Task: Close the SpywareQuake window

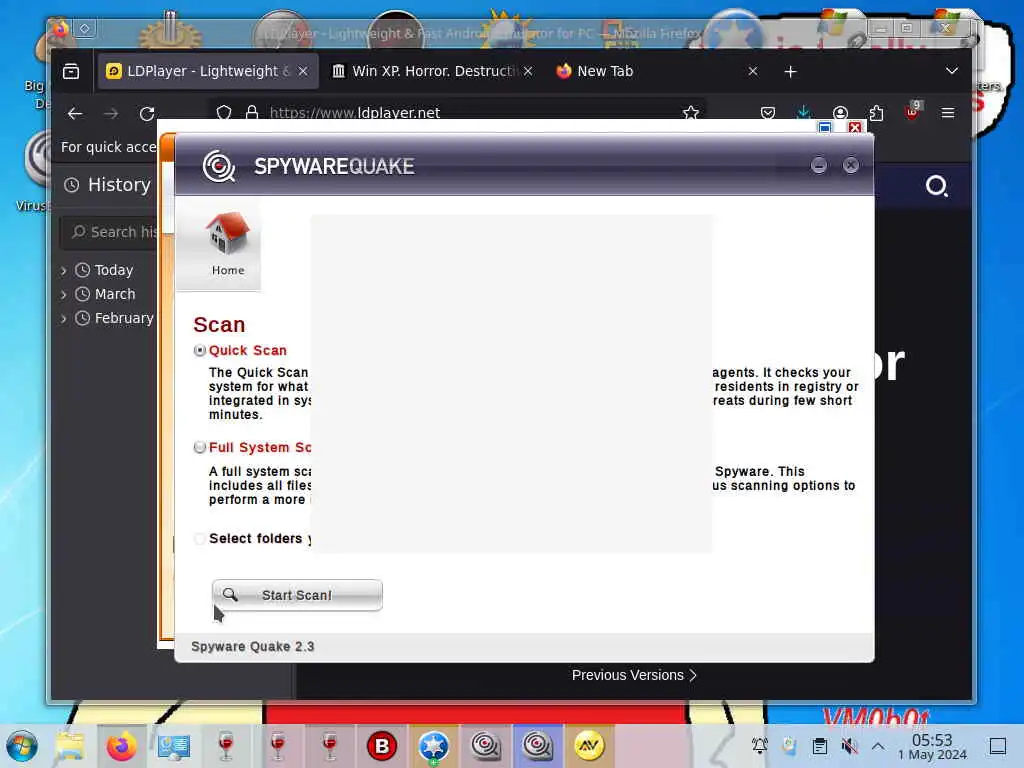Action: (x=850, y=165)
